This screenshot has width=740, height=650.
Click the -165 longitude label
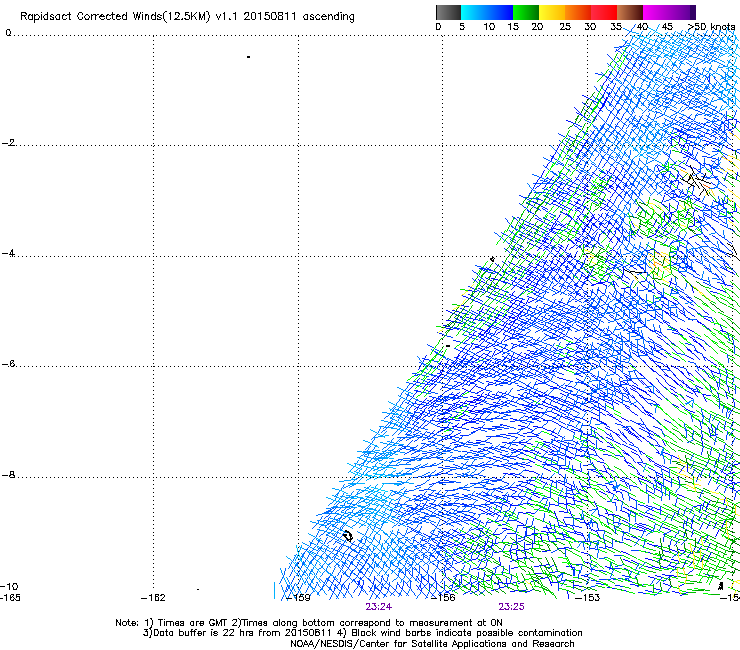(10, 598)
